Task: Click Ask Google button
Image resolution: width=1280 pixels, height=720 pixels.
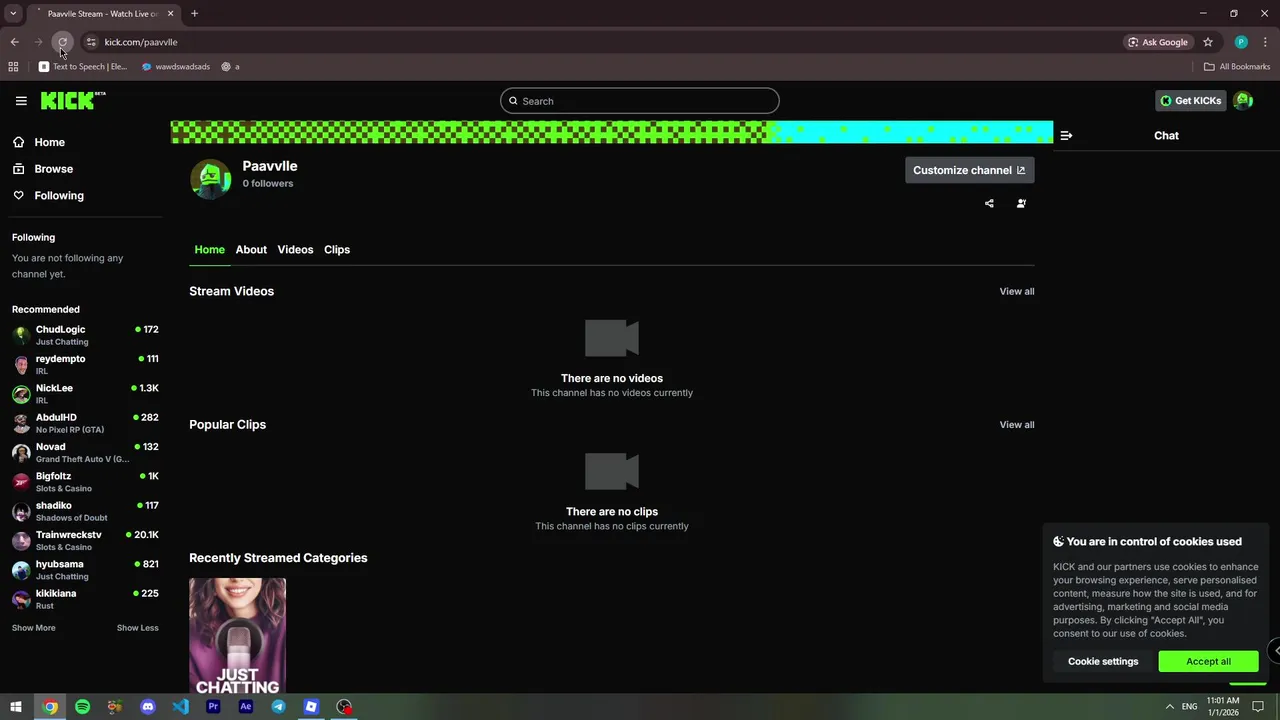Action: click(1158, 42)
